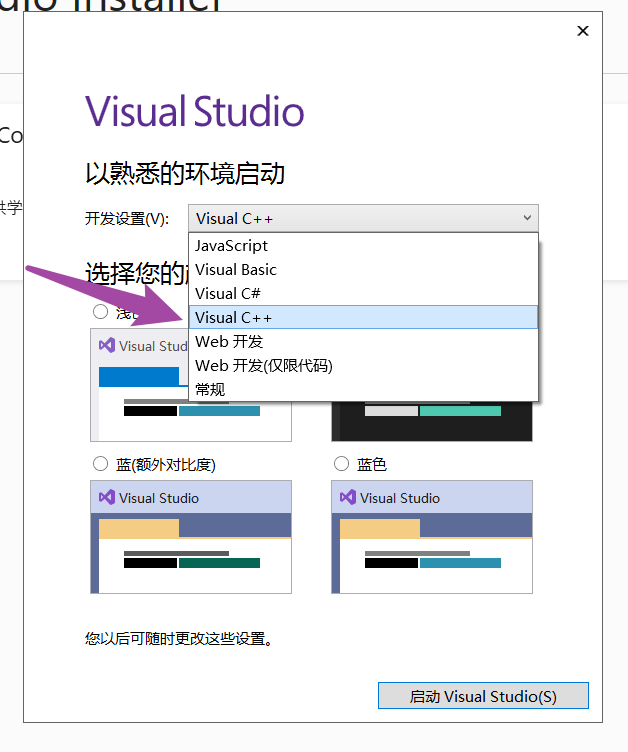Click the purple Visual Studio title
This screenshot has width=628, height=752.
195,111
